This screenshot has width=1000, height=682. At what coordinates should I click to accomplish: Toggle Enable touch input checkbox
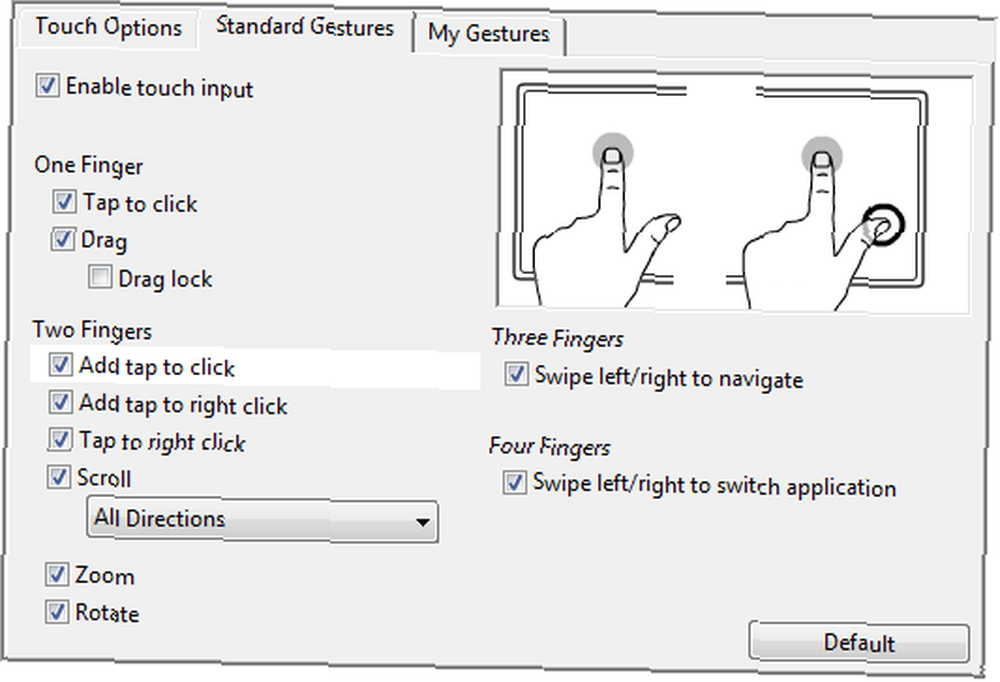pos(48,85)
